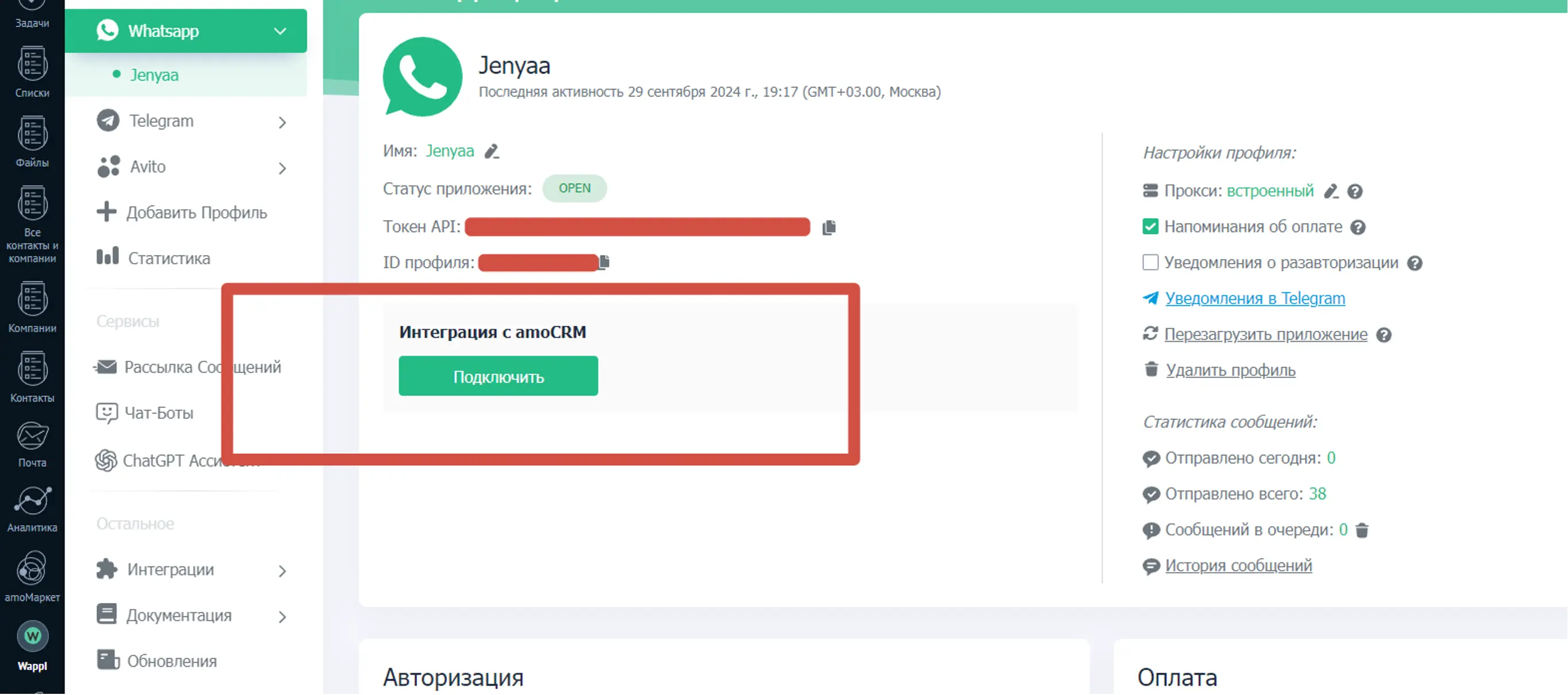
Task: Clear message queue with trash icon
Action: pyautogui.click(x=1362, y=530)
